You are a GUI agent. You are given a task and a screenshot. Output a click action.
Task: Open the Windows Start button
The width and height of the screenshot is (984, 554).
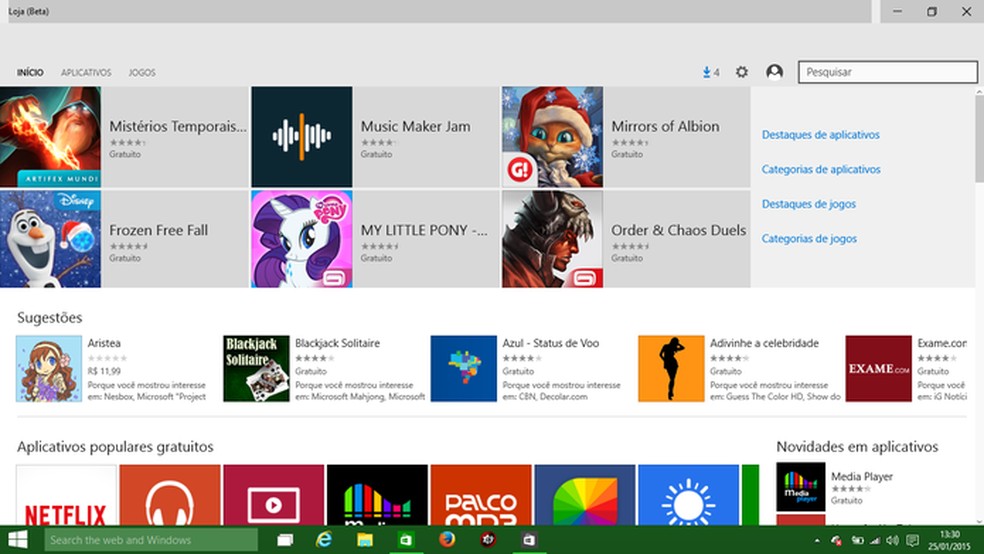click(18, 540)
